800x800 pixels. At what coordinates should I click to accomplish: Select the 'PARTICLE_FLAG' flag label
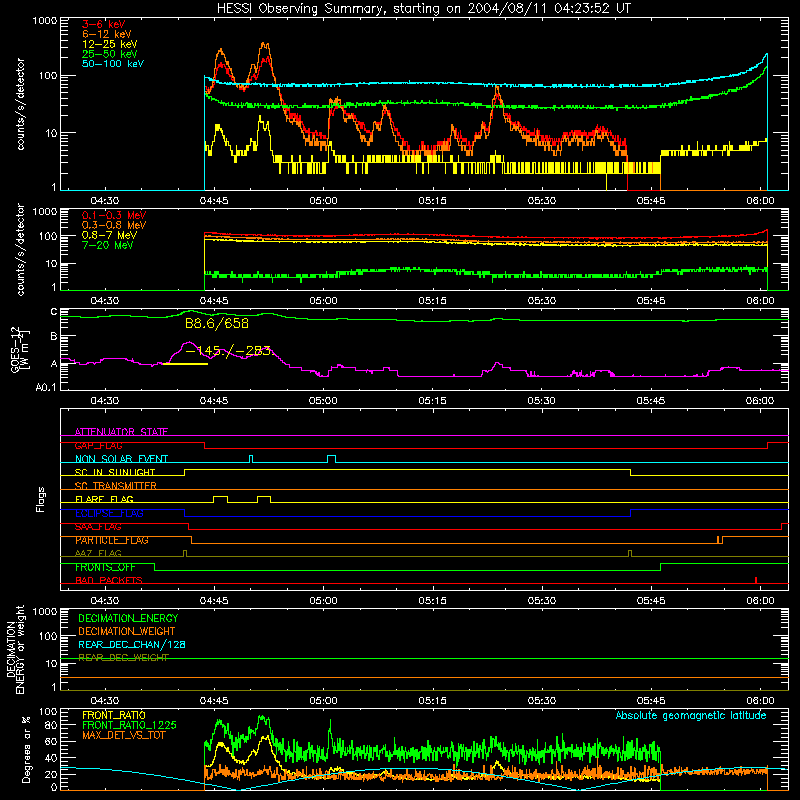pyautogui.click(x=112, y=540)
